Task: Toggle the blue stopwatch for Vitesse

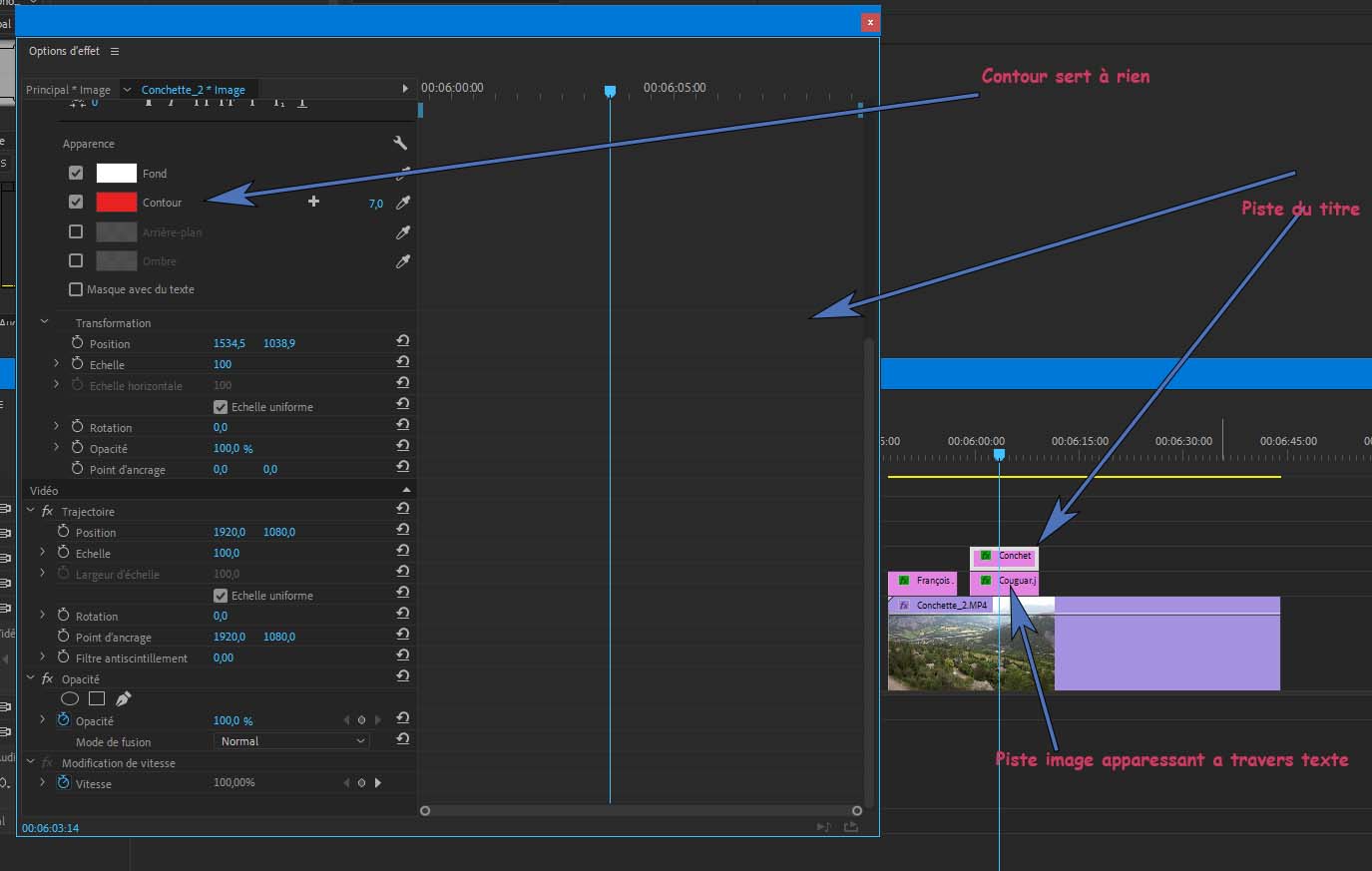Action: click(64, 783)
